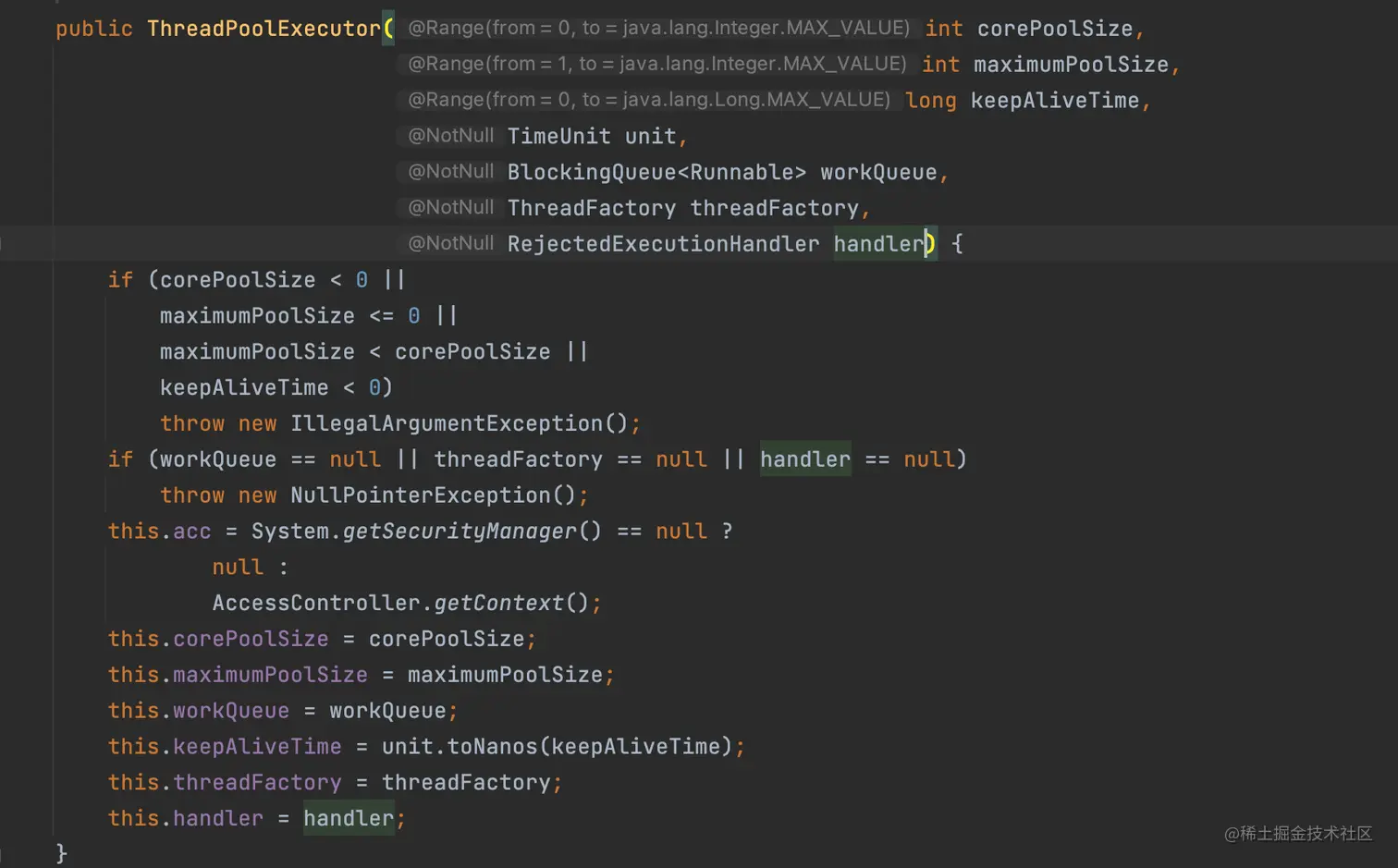Click the @Range hint with java.lang.Long.MAX_VALUE
The width and height of the screenshot is (1398, 868).
649,100
